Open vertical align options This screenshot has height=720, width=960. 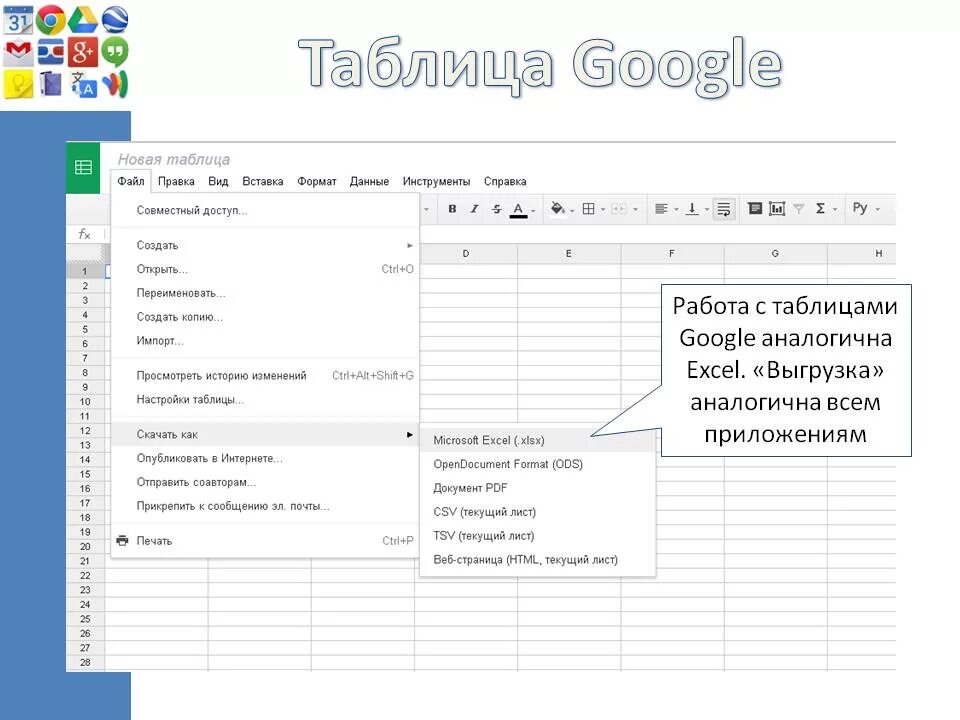(692, 209)
